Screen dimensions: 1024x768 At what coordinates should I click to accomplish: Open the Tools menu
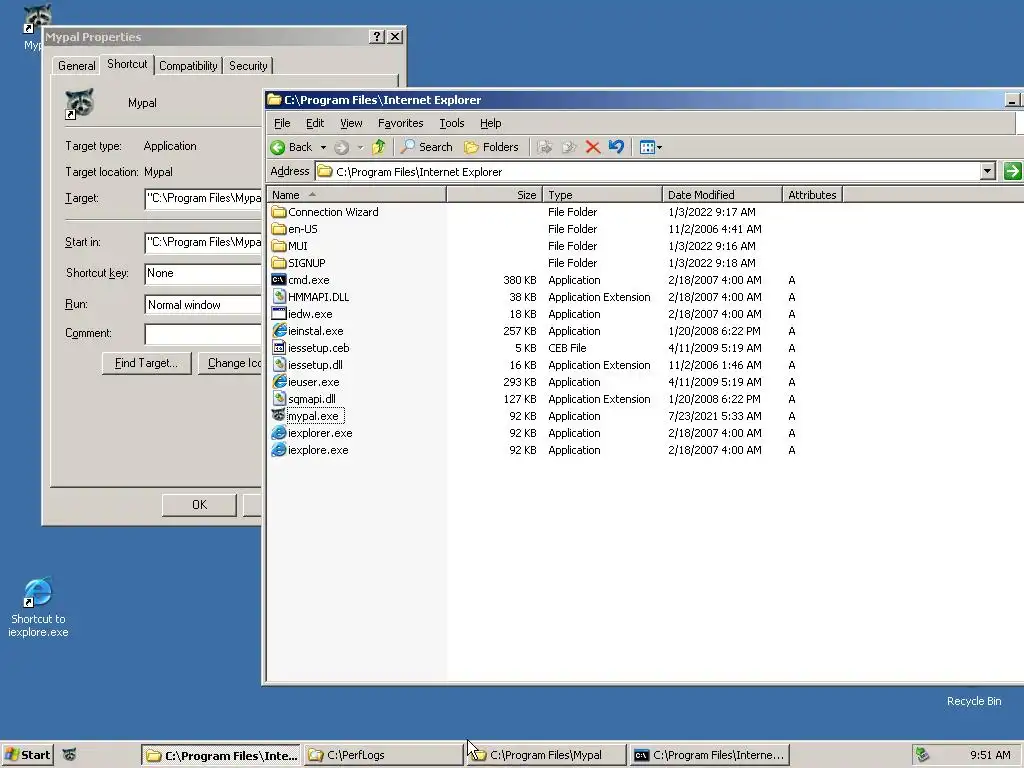click(x=451, y=123)
